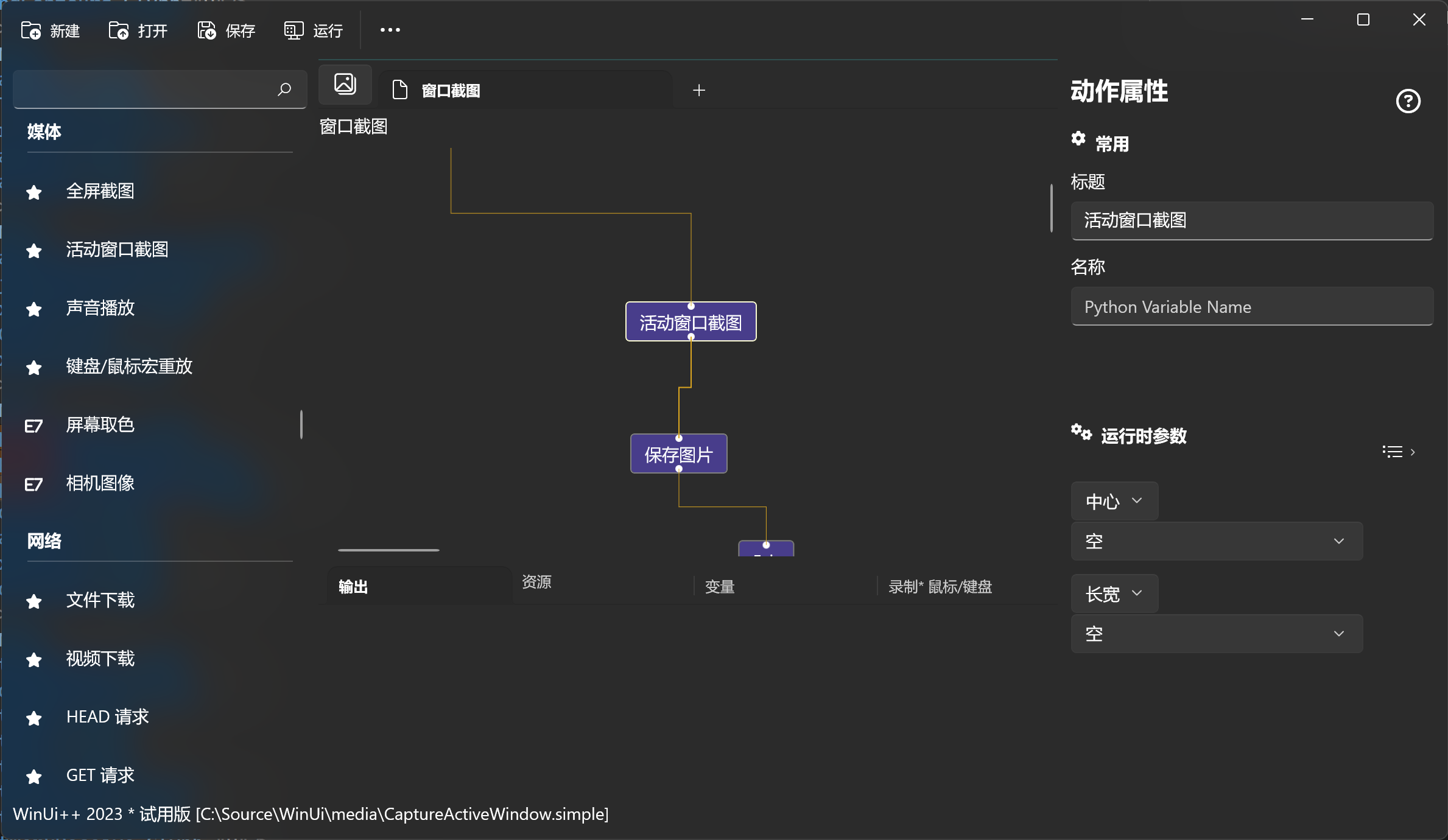Unfavorite the GET 请求 action
The width and height of the screenshot is (1448, 840).
tap(33, 776)
